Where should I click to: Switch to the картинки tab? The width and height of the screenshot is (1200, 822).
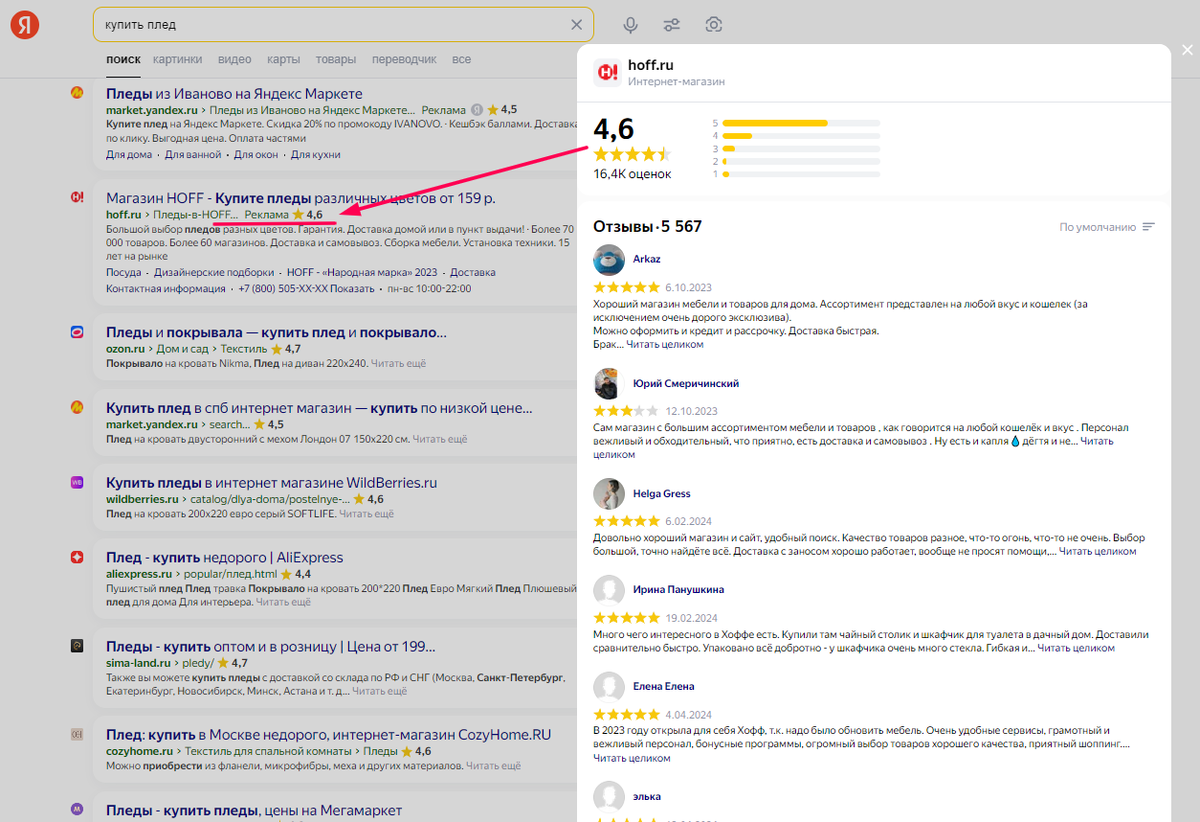tap(177, 59)
